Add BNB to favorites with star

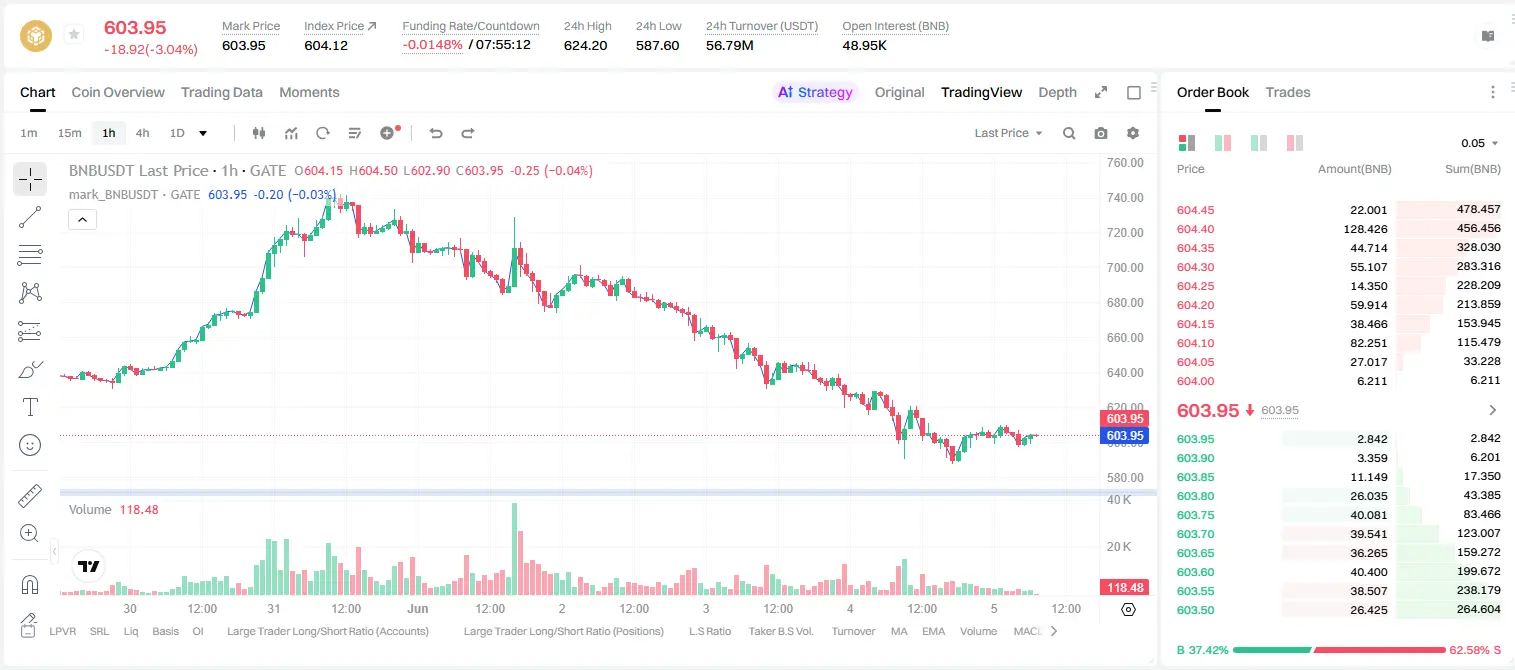(74, 35)
